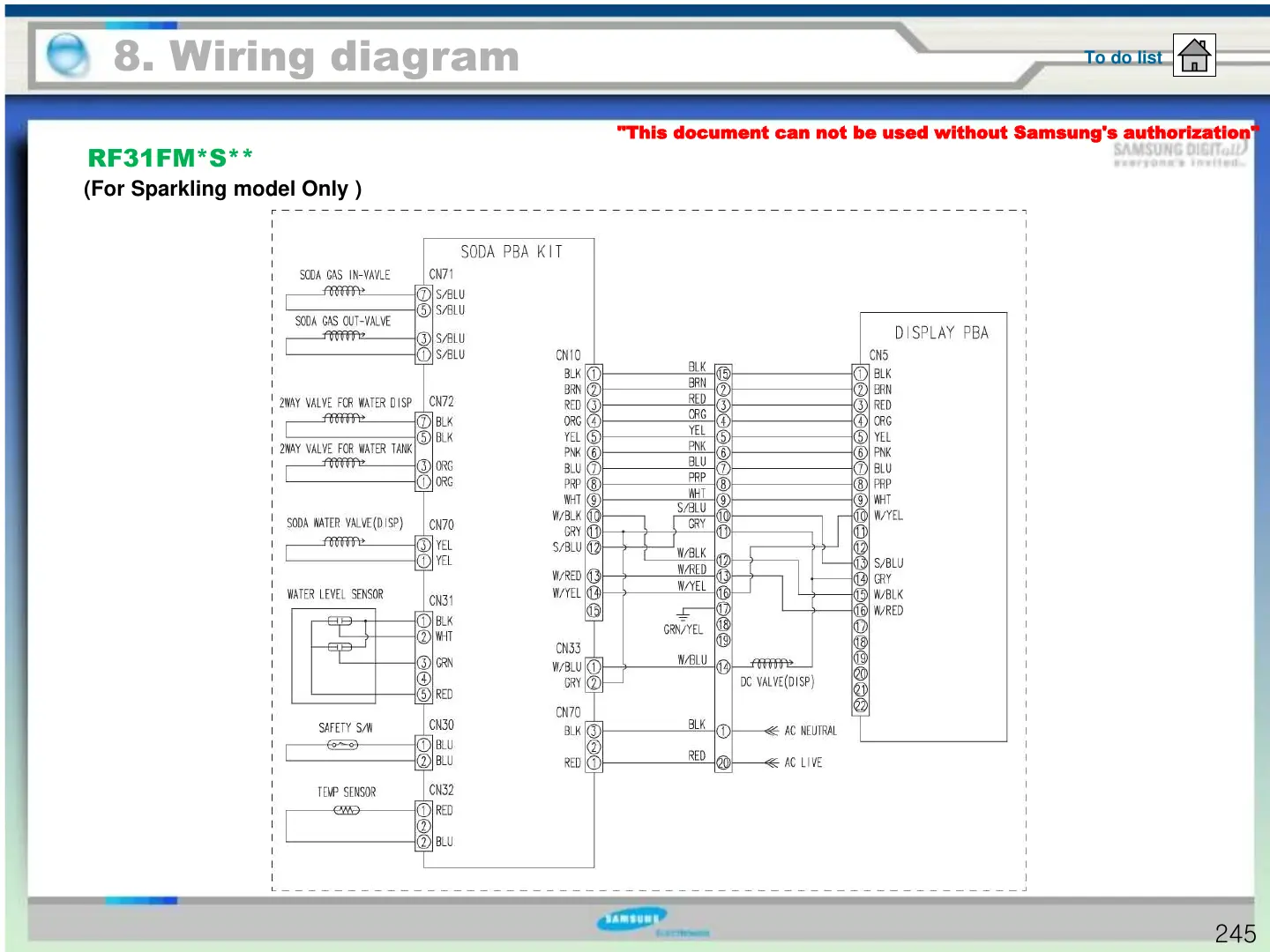Click the "2WAY VALVE FOR WATER TANK" label

point(346,449)
